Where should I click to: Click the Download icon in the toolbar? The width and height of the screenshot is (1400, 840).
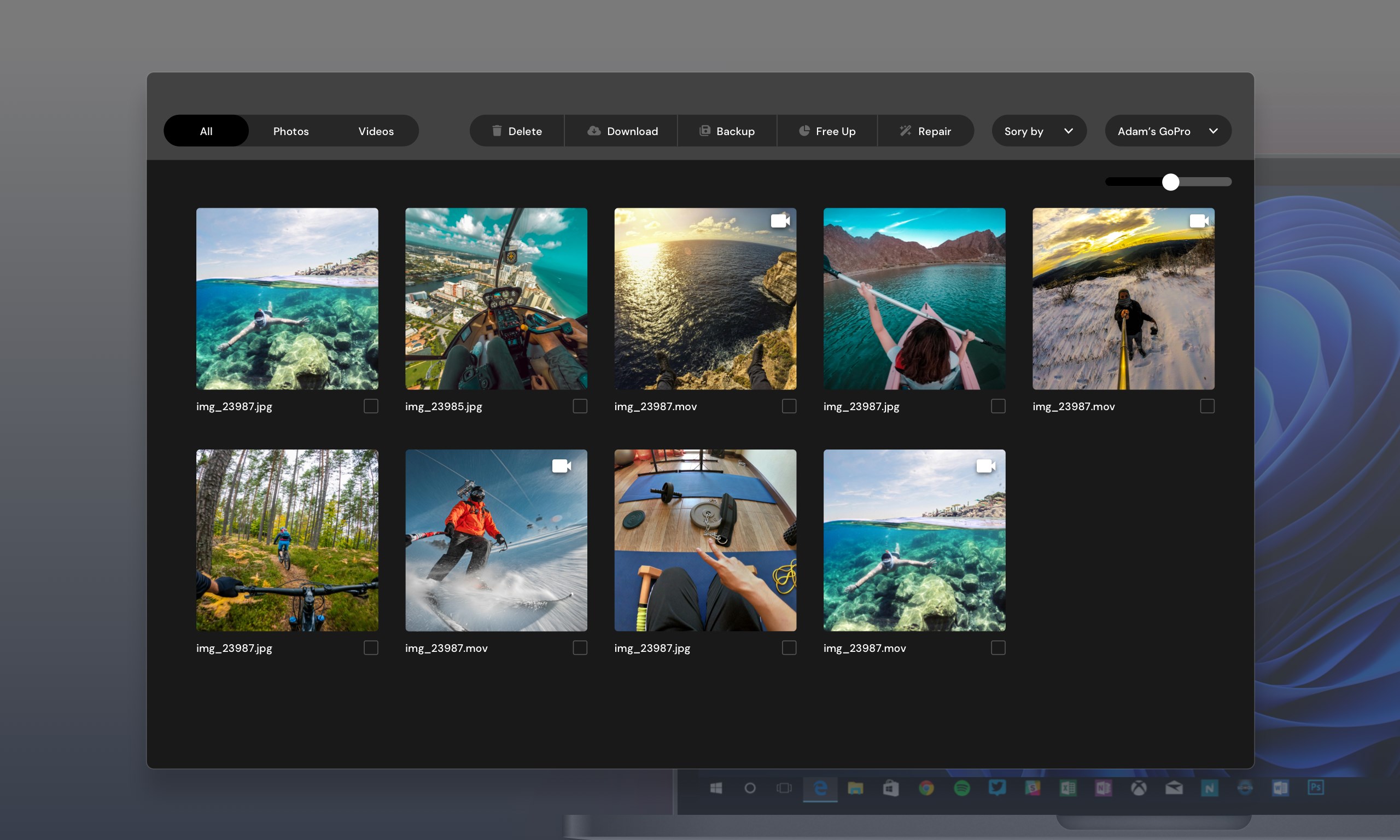593,131
